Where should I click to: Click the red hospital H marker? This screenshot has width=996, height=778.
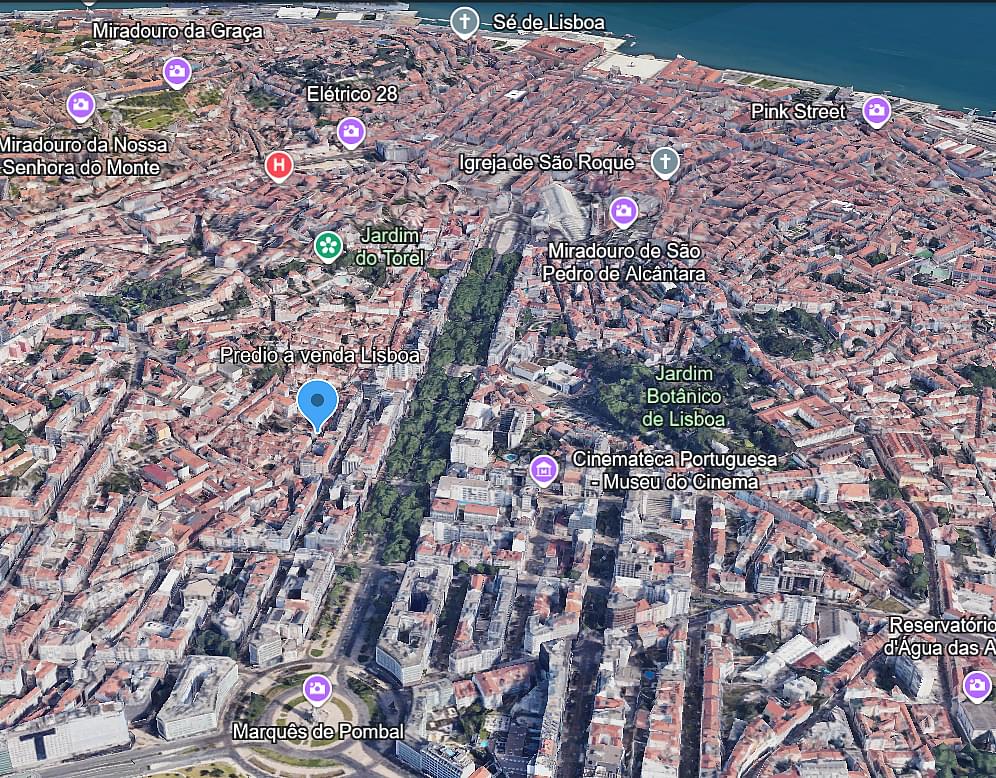click(x=279, y=166)
